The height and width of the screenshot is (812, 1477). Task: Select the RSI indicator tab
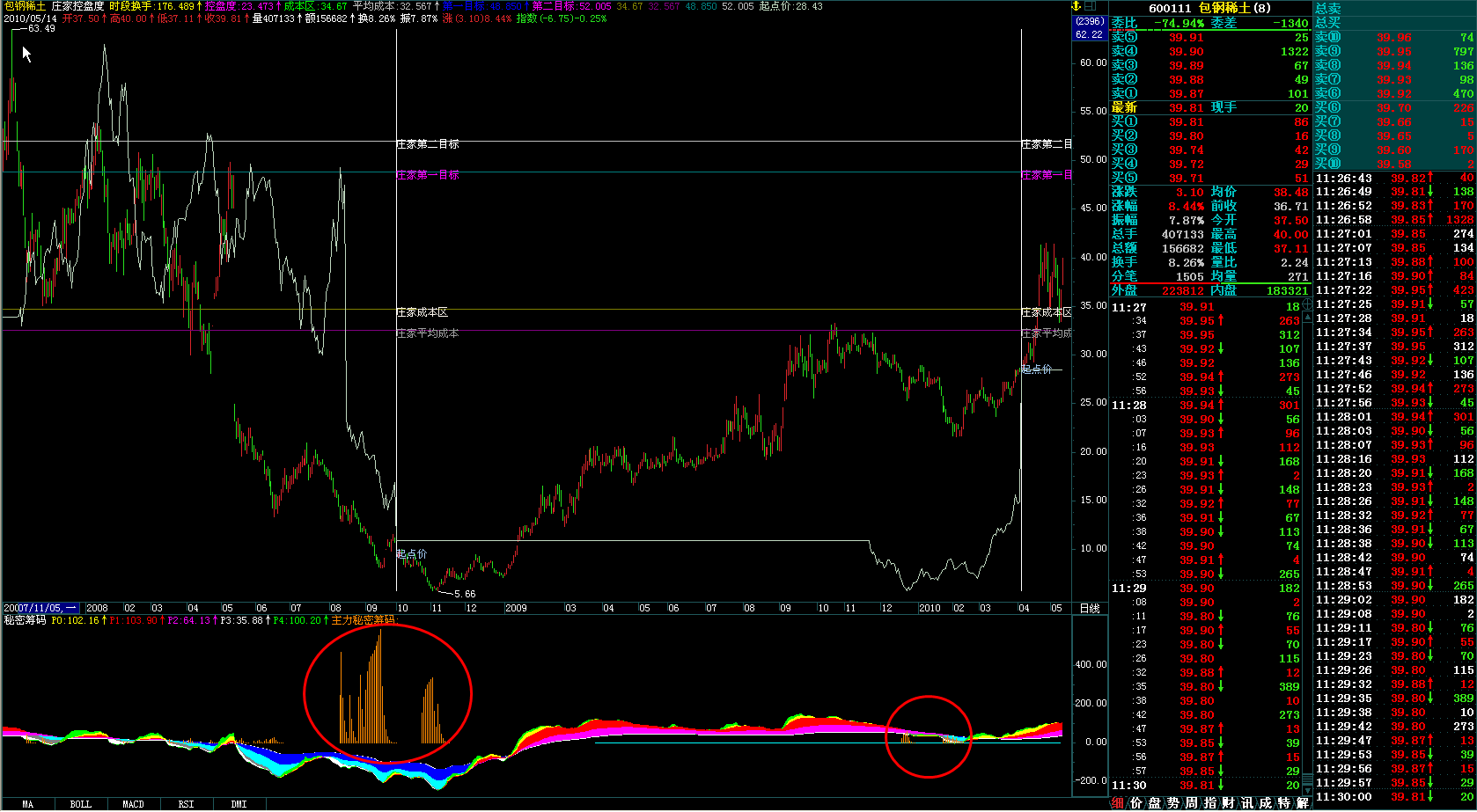(187, 804)
